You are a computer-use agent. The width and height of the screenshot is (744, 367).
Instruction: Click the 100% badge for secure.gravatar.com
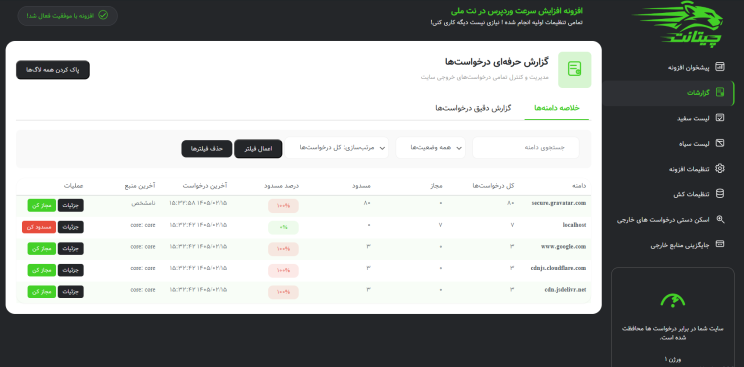(x=283, y=206)
